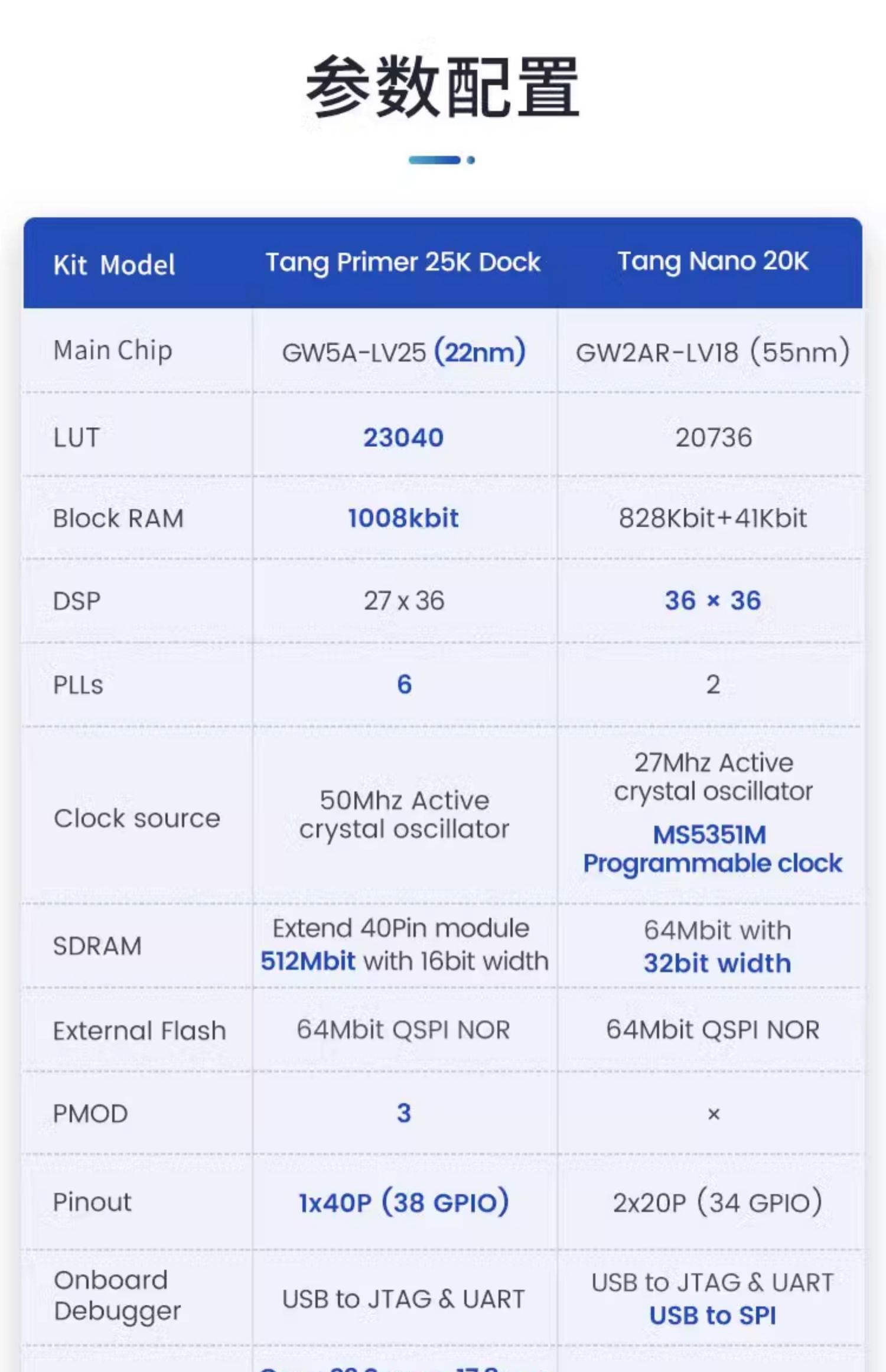Click the 36 × 36 DSP value
886x1372 pixels.
(x=713, y=601)
